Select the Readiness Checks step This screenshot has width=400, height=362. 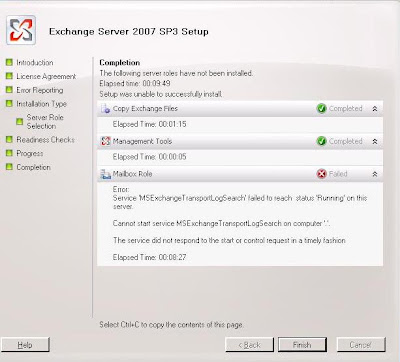coord(45,140)
